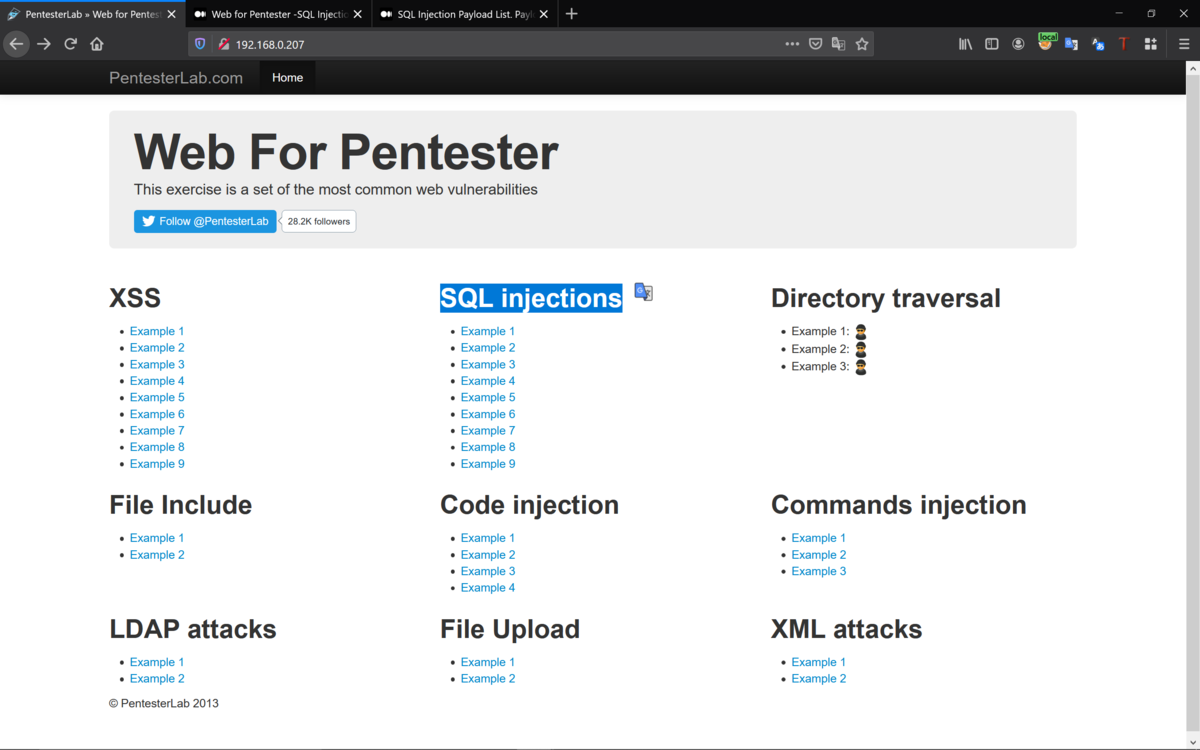The width and height of the screenshot is (1200, 750).
Task: Go back with the browser back arrow
Action: [16, 44]
